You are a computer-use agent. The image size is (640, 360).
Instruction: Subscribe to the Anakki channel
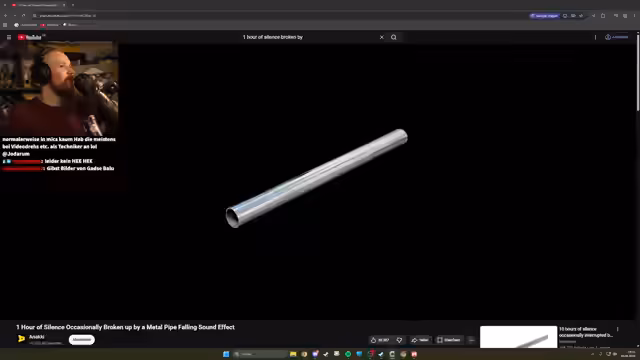[82, 340]
